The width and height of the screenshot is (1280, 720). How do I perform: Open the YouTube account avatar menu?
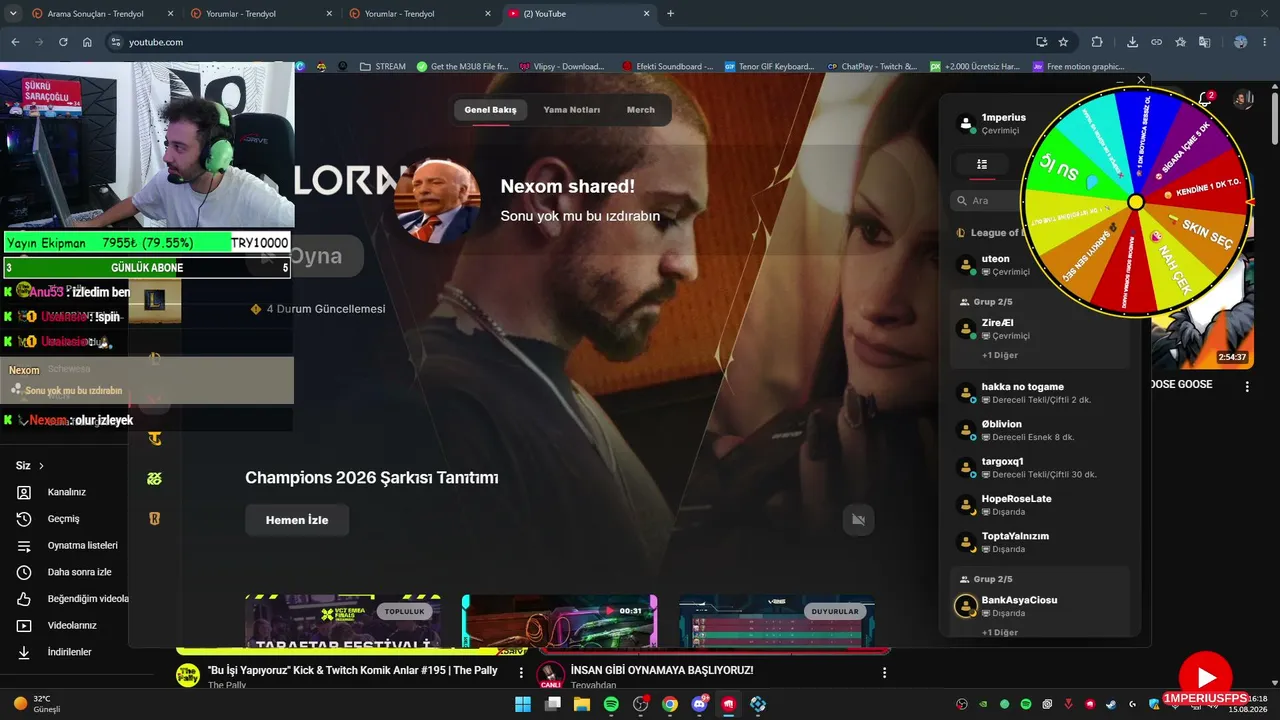(1243, 99)
